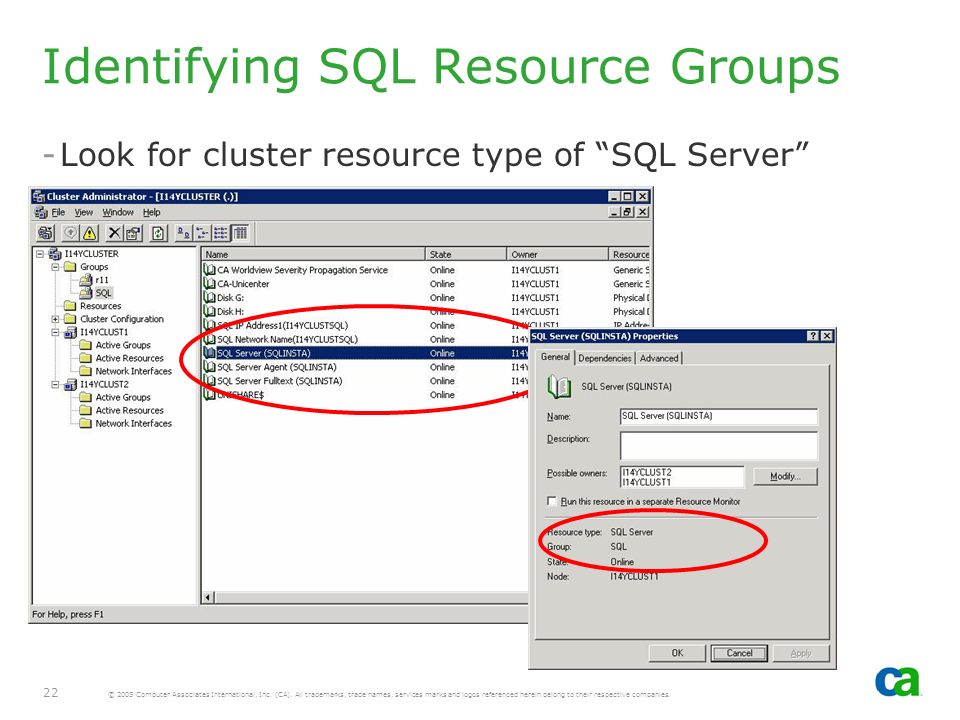This screenshot has height=720, width=960.
Task: Select SQL Server Agent (SQLINSTA) resource row
Action: click(365, 367)
